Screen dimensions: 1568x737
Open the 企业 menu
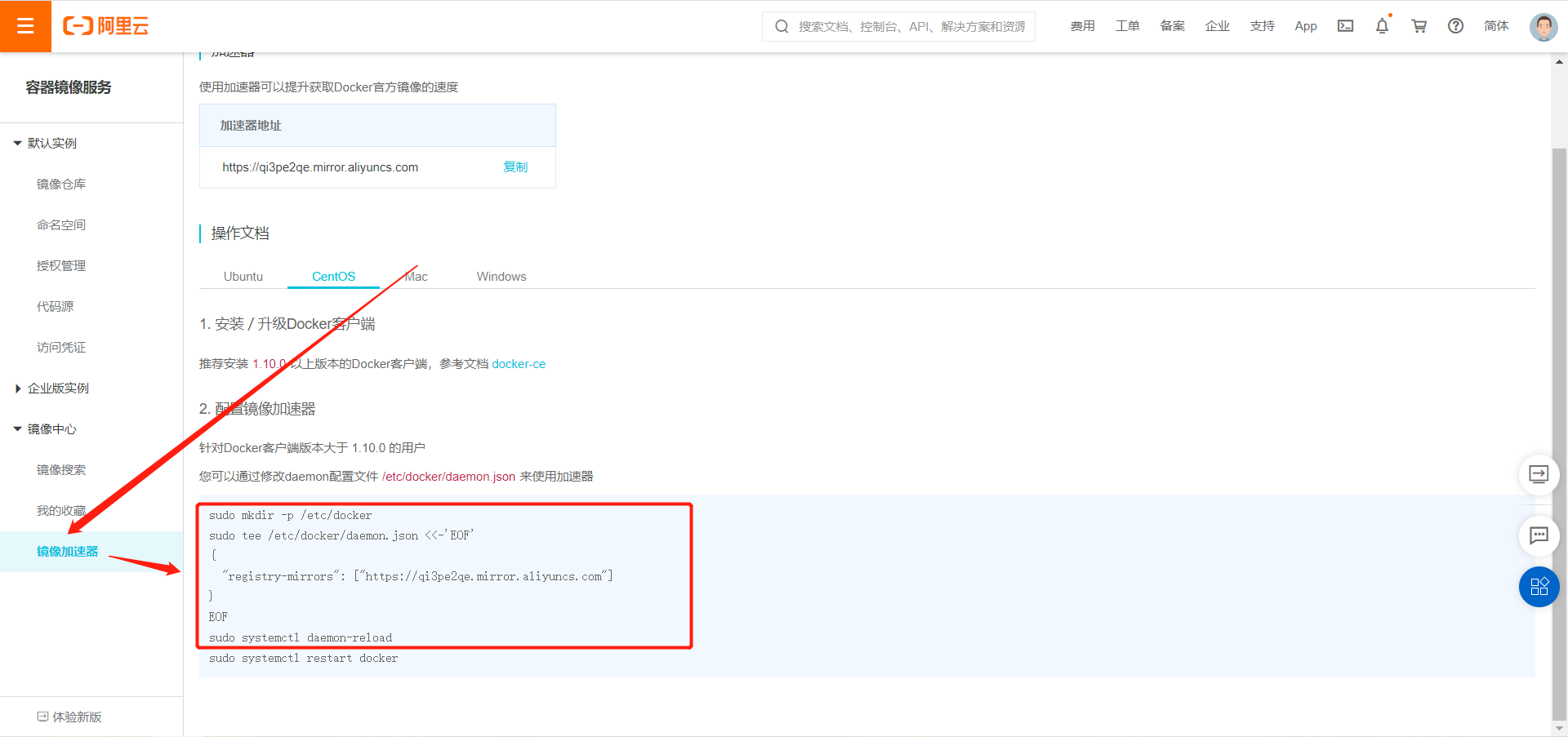pos(1217,26)
